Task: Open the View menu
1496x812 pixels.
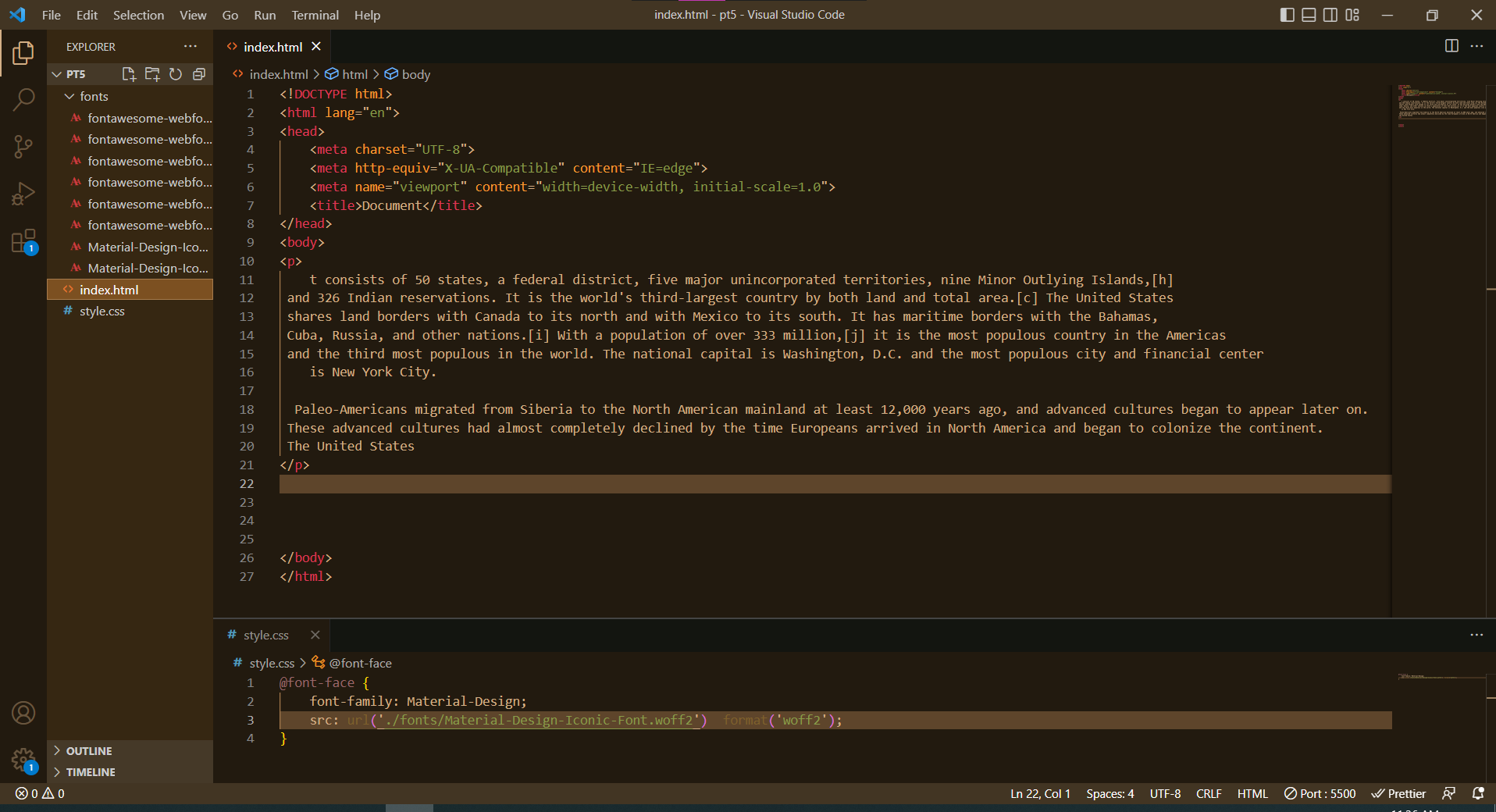Action: [x=193, y=15]
